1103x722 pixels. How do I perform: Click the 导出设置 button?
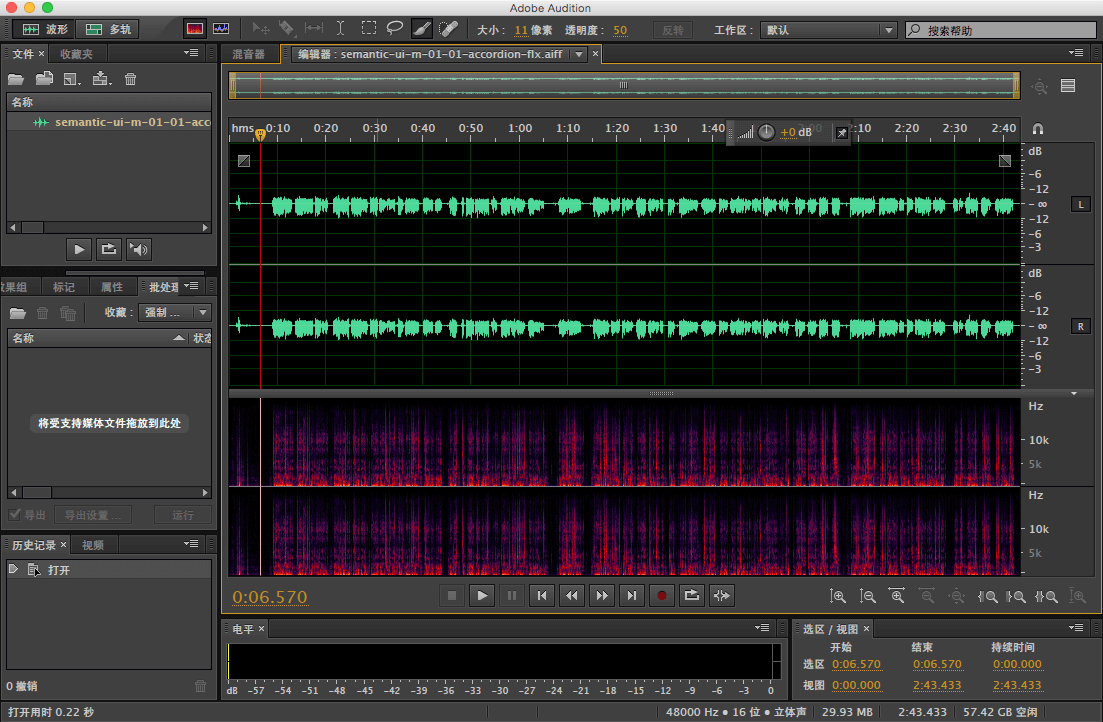[x=93, y=515]
